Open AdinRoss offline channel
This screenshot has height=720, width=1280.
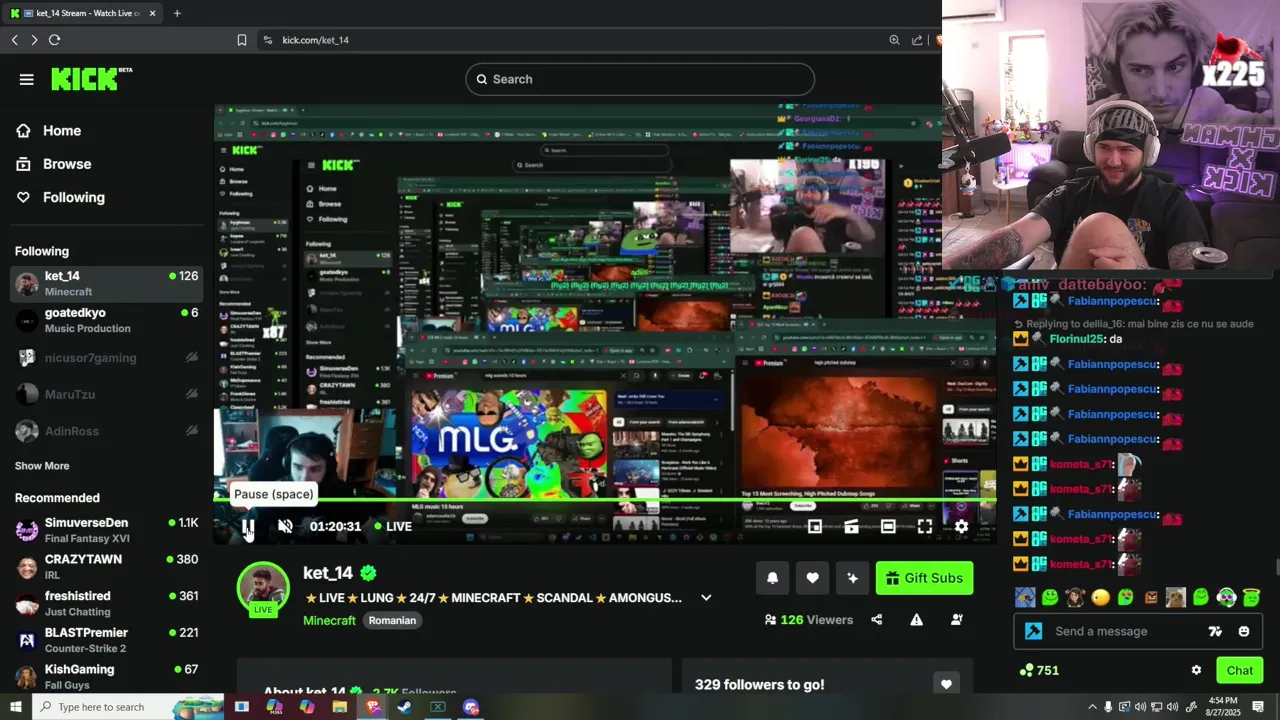point(107,431)
